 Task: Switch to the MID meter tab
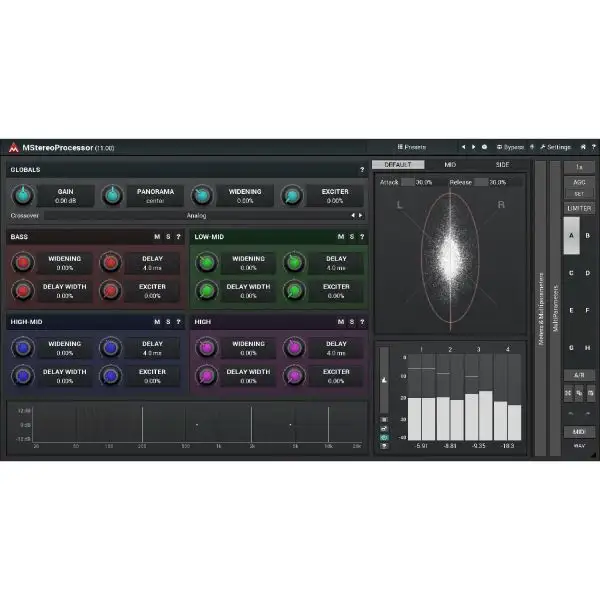tap(450, 165)
